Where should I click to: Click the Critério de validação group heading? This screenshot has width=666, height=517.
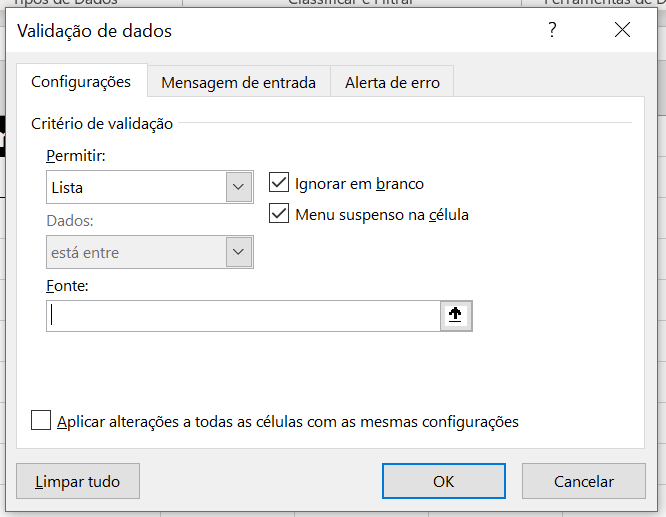coord(102,124)
